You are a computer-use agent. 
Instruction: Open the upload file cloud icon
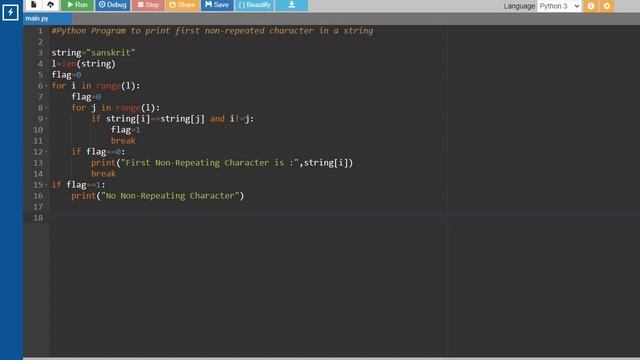(x=50, y=5)
